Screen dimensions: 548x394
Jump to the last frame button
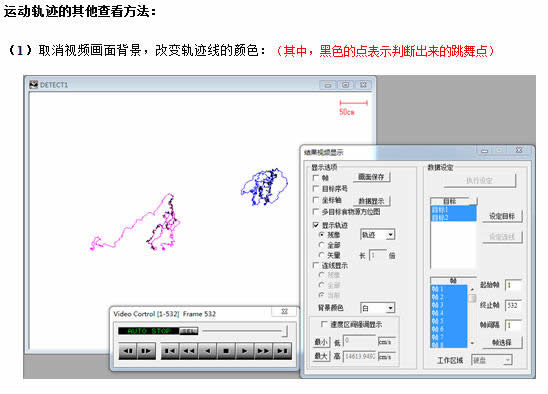(282, 351)
